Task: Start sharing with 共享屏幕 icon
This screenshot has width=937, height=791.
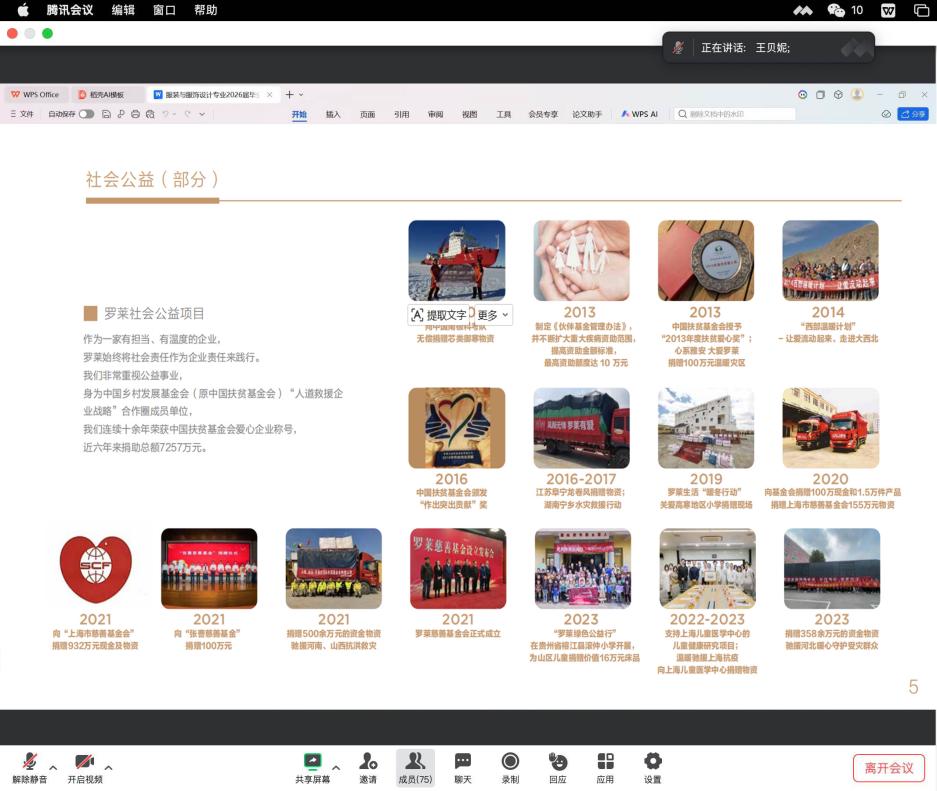Action: pos(312,761)
